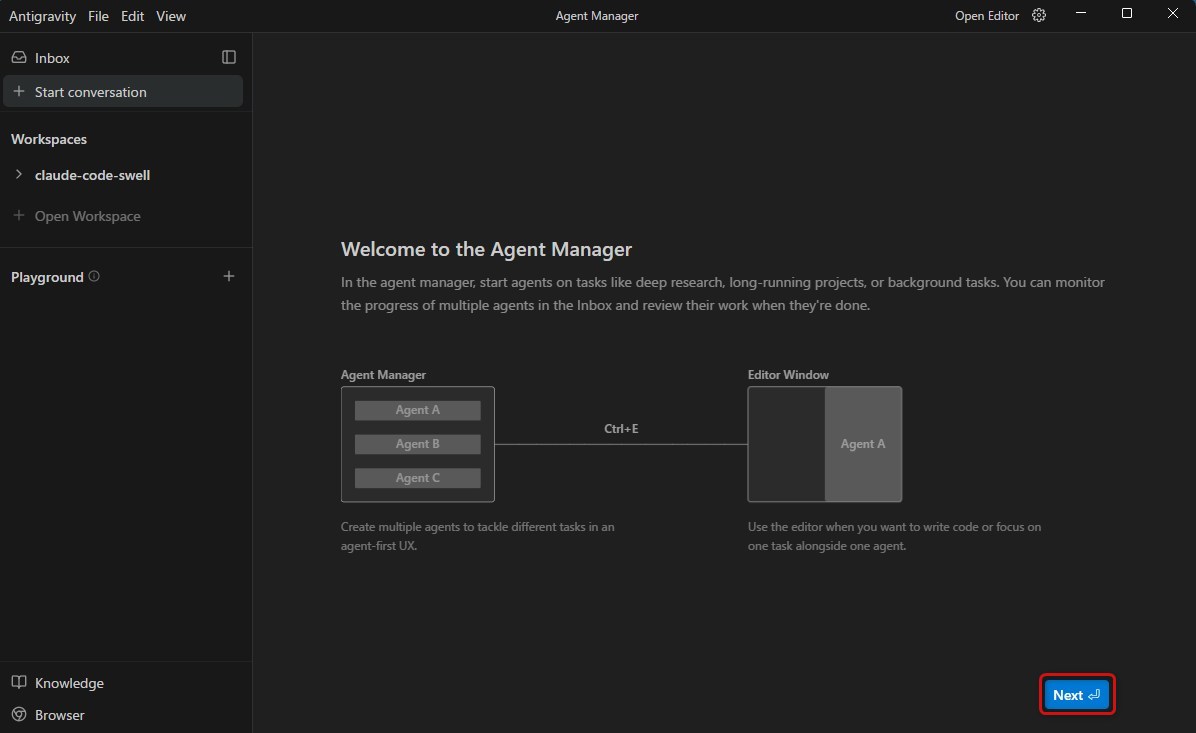This screenshot has height=733, width=1196.
Task: Maximize the Agent Manager window
Action: (1127, 14)
